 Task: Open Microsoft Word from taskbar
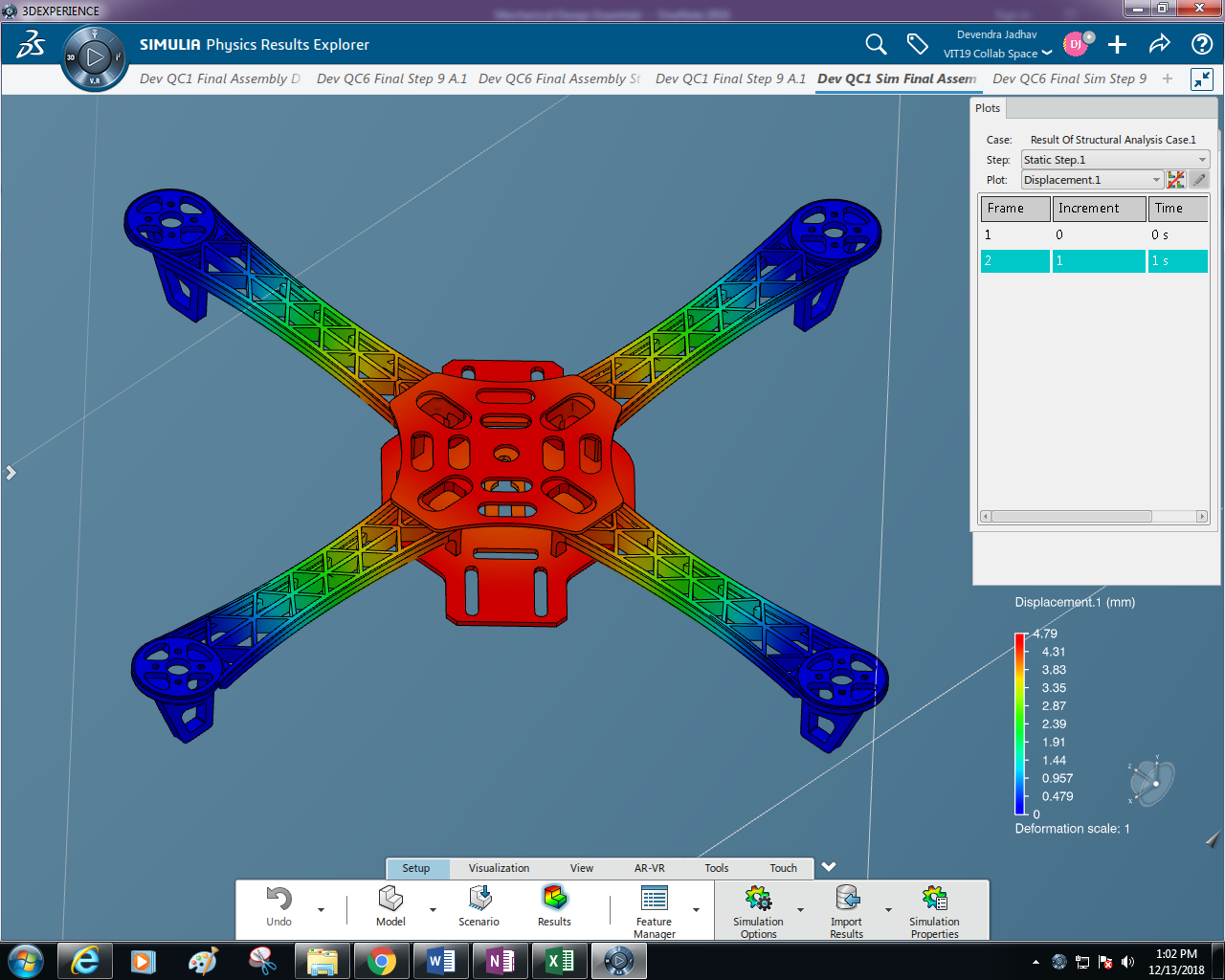[x=441, y=961]
